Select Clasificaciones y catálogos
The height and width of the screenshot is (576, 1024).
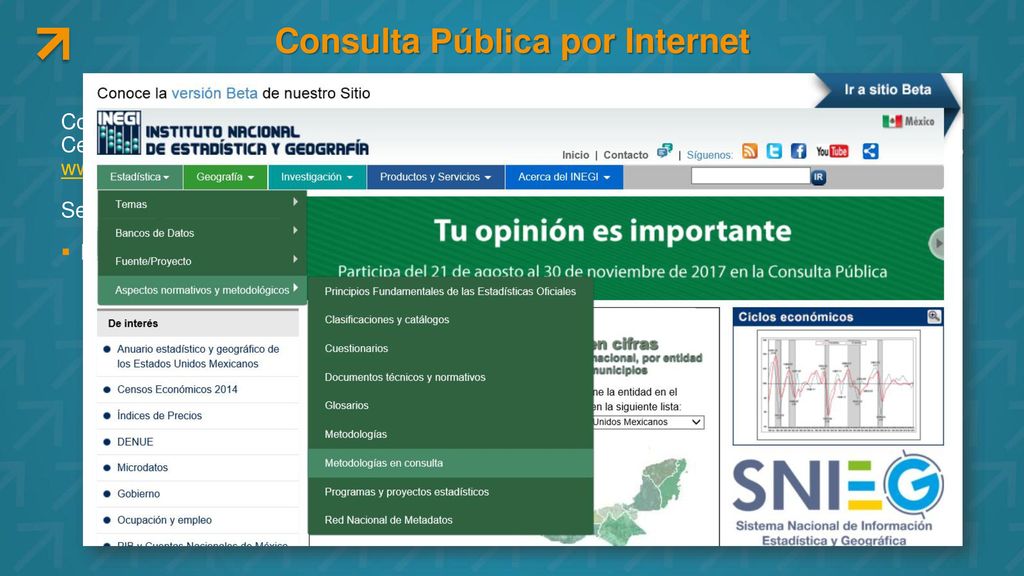(x=451, y=320)
